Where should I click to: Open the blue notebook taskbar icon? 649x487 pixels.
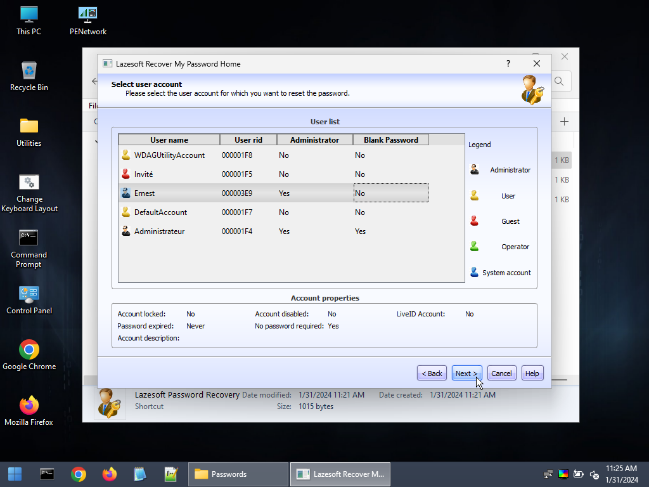(x=140, y=474)
